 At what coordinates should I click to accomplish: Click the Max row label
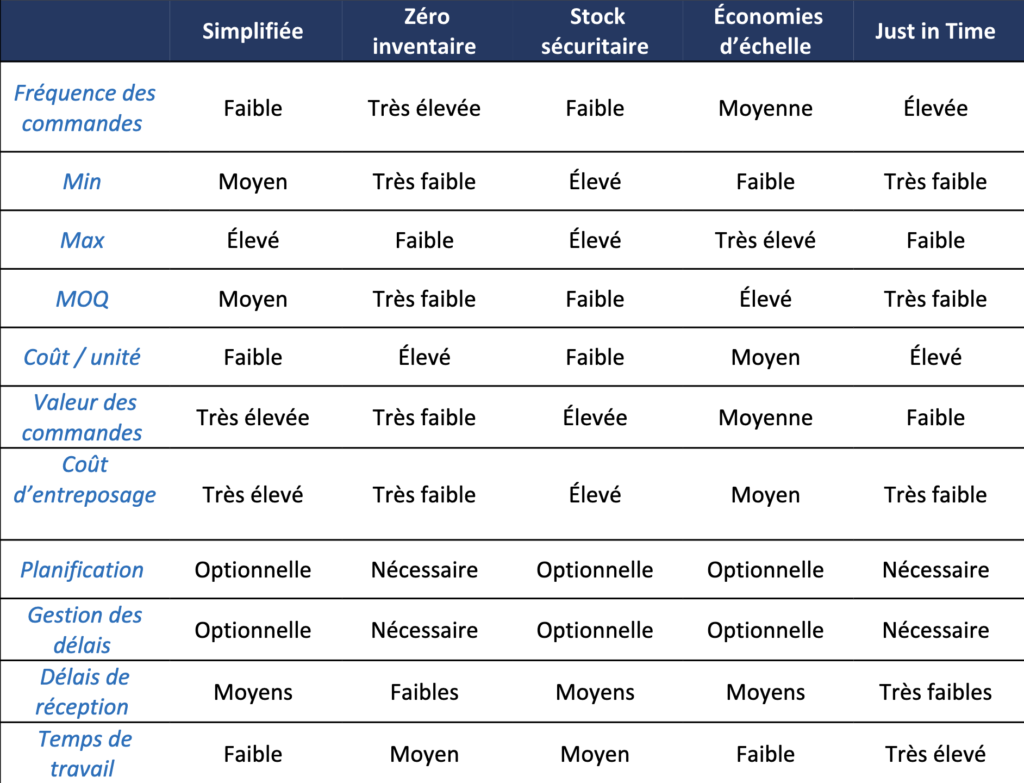[x=82, y=240]
